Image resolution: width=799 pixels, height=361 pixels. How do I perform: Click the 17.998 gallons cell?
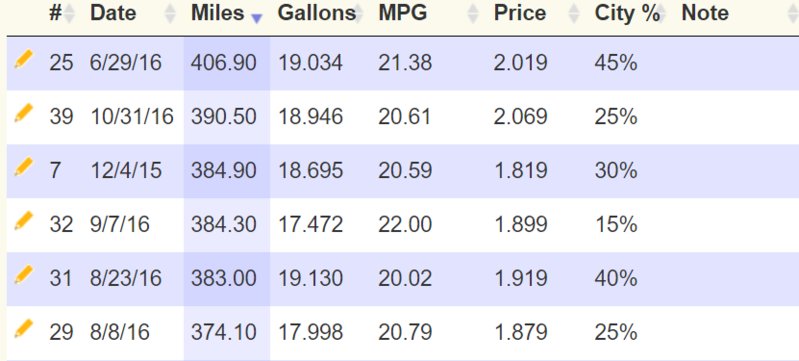[310, 333]
